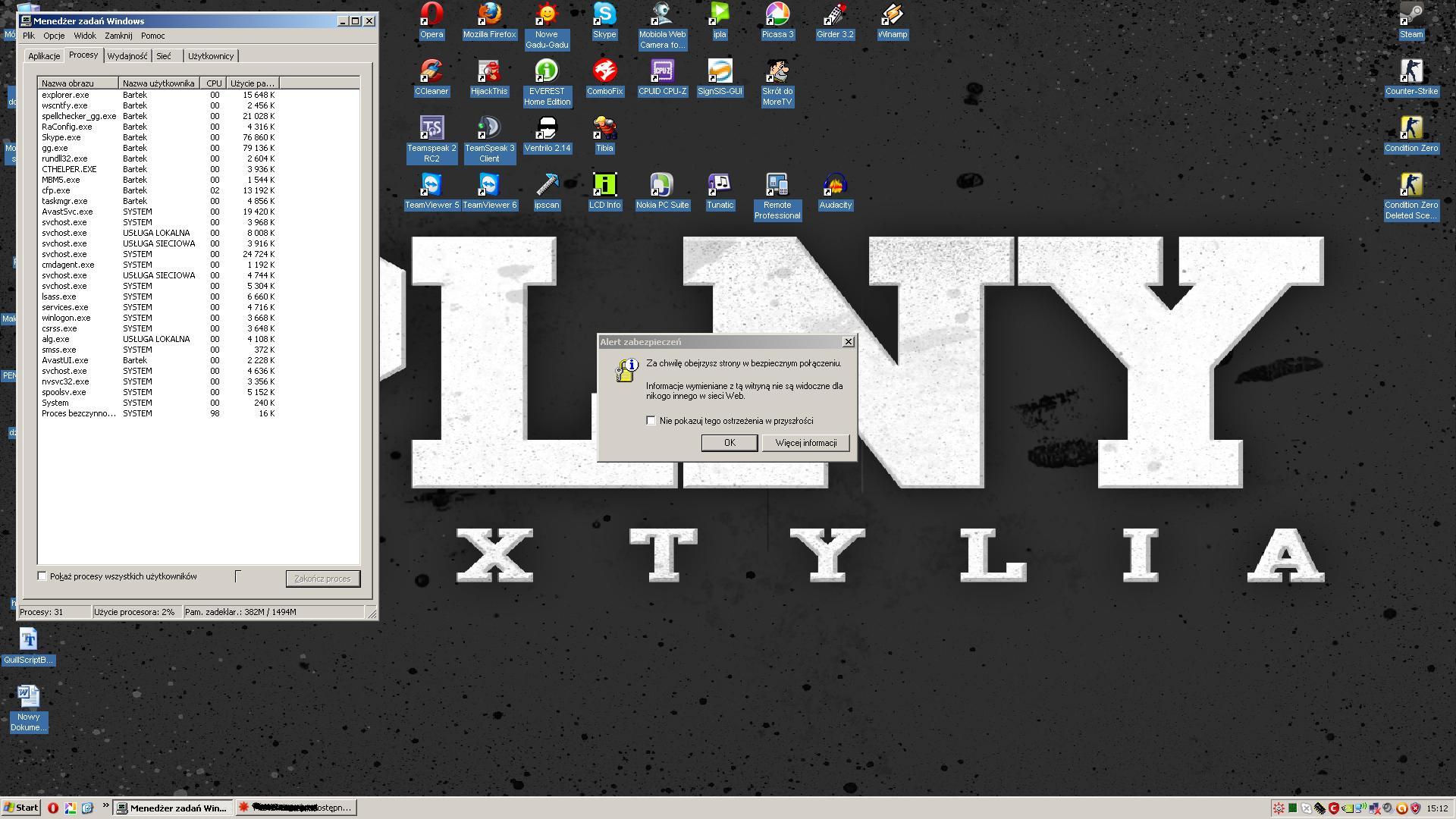This screenshot has height=819, width=1456.
Task: Switch to the Wydajność tab
Action: click(x=127, y=55)
